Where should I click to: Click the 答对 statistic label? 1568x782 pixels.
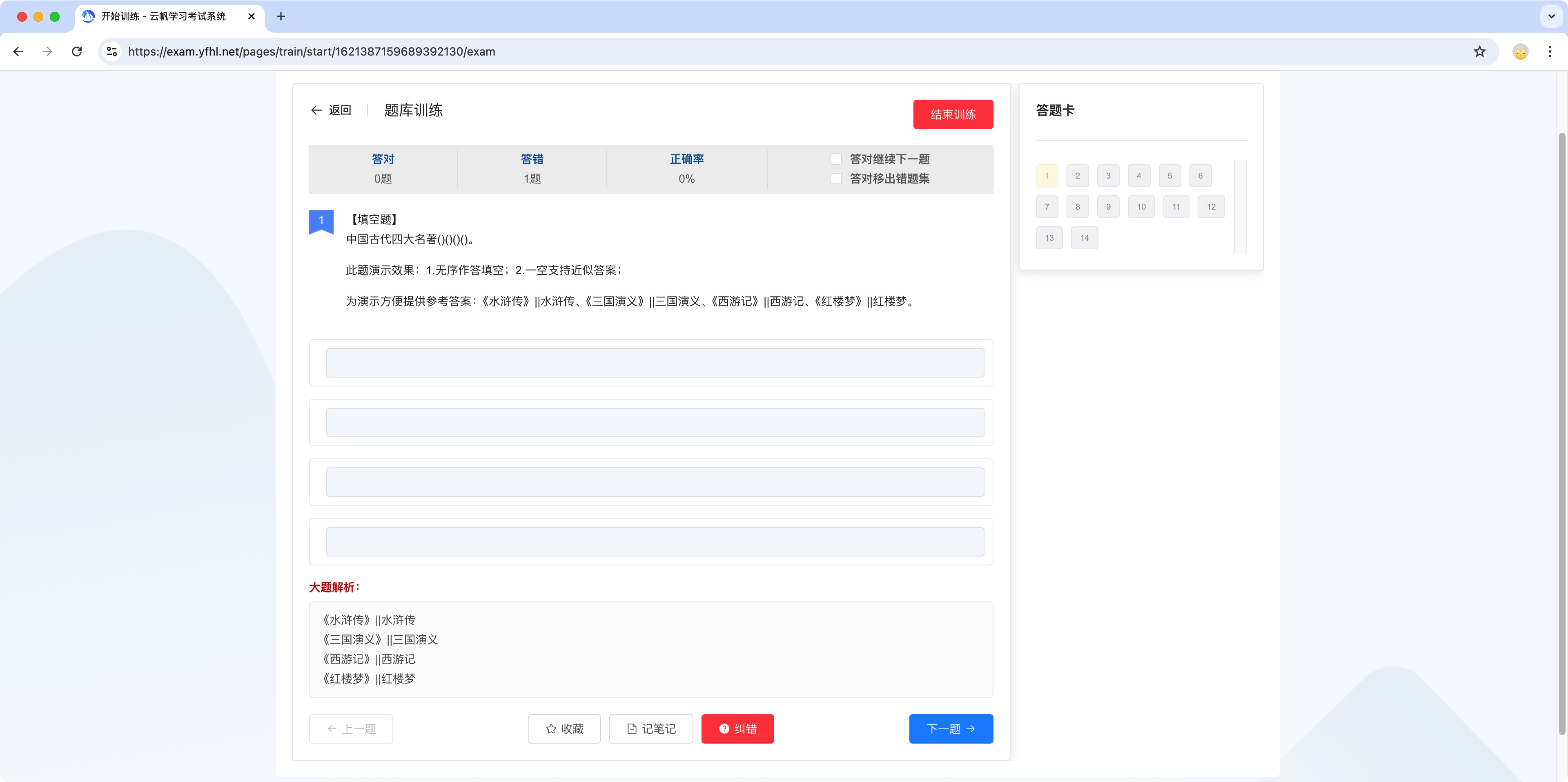coord(383,159)
